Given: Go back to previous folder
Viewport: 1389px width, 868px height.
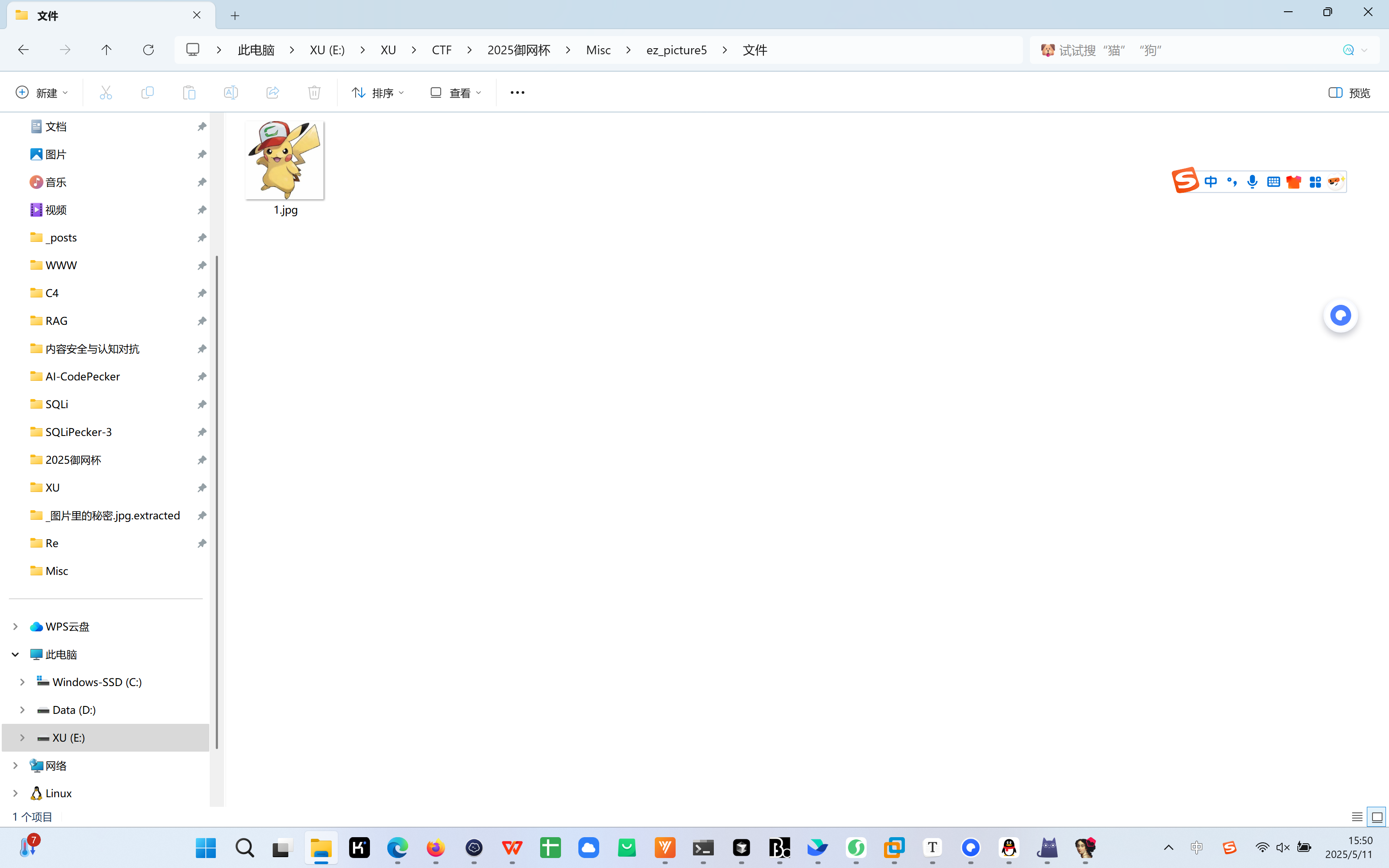Looking at the screenshot, I should [x=23, y=50].
